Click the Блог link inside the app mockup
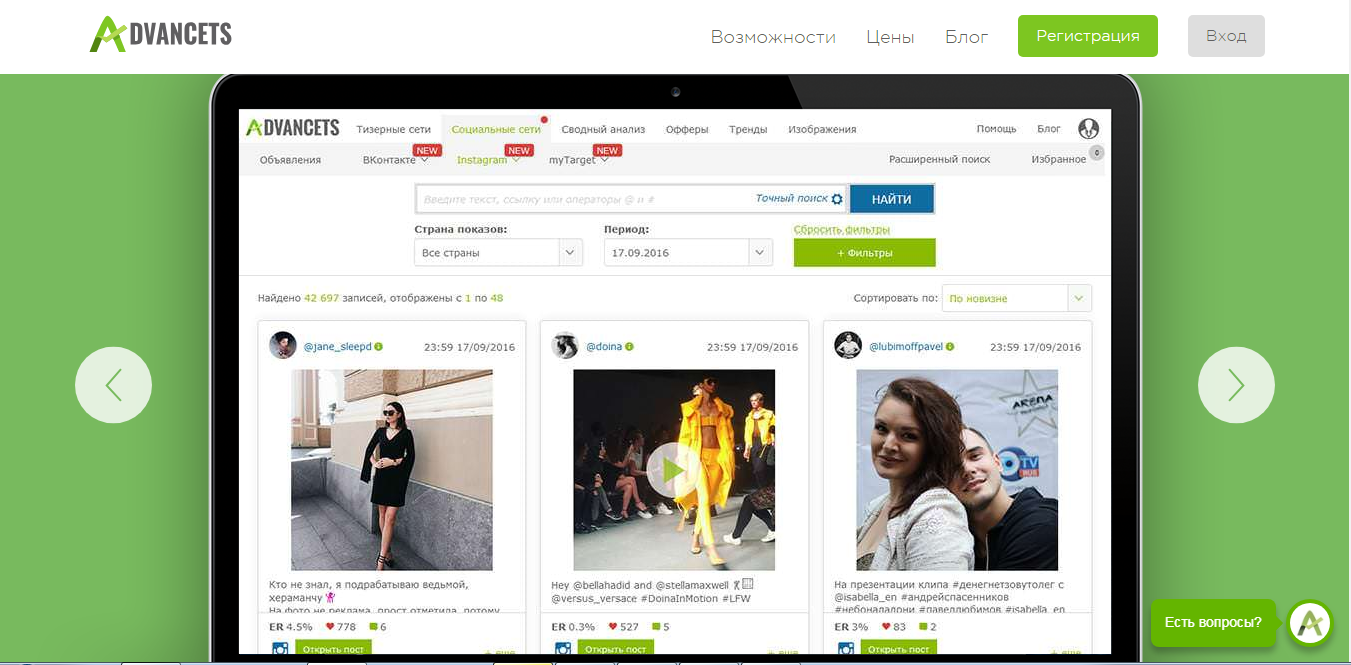 (1049, 129)
